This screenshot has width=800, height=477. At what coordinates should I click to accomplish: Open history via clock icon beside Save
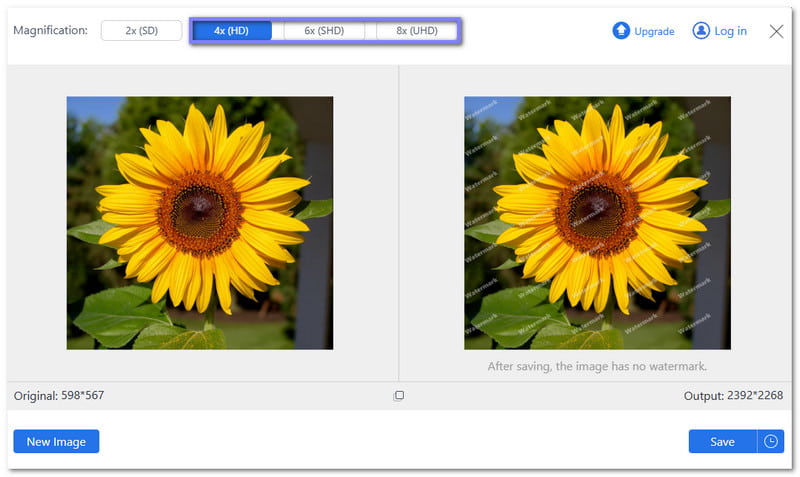(x=771, y=441)
